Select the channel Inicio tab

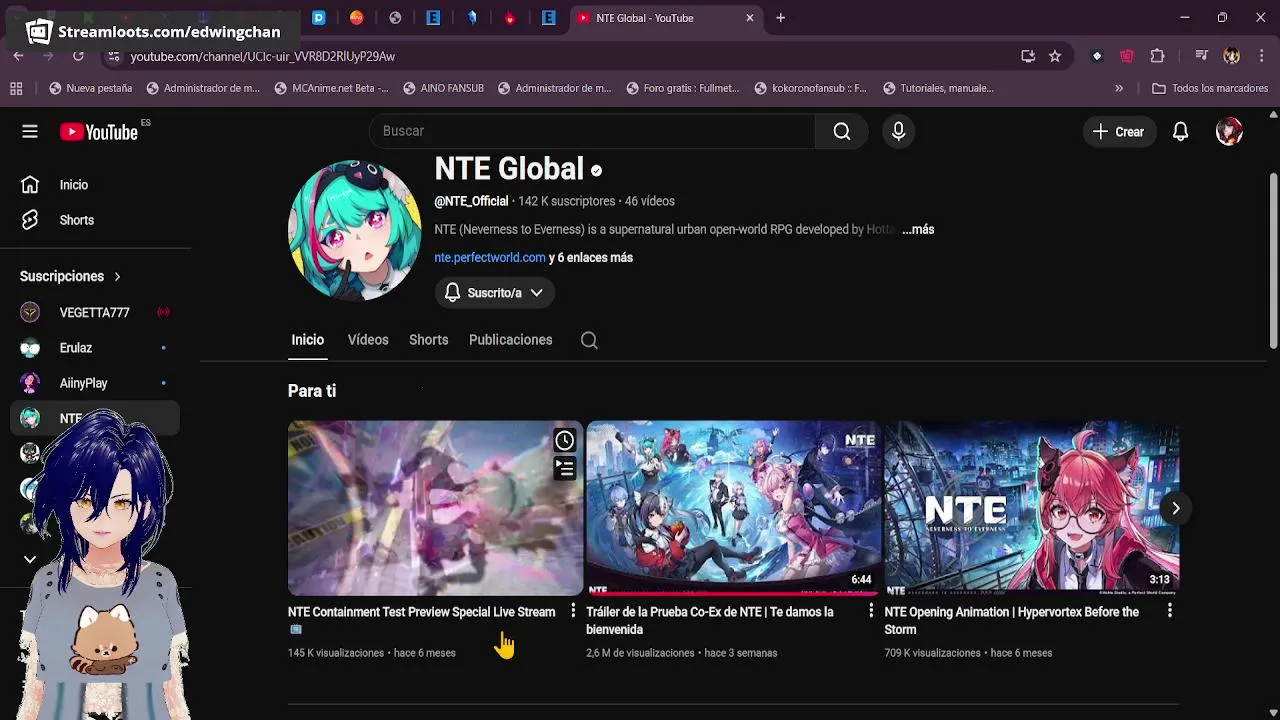(x=307, y=340)
